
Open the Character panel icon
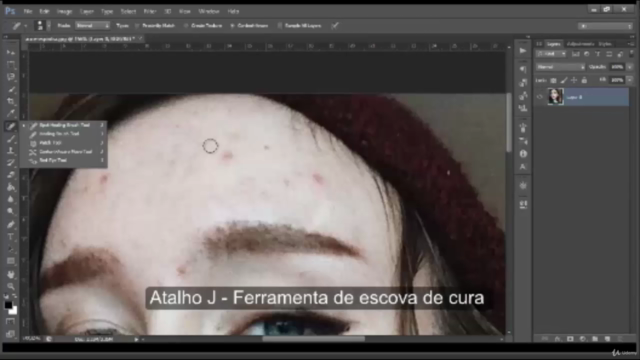(523, 167)
